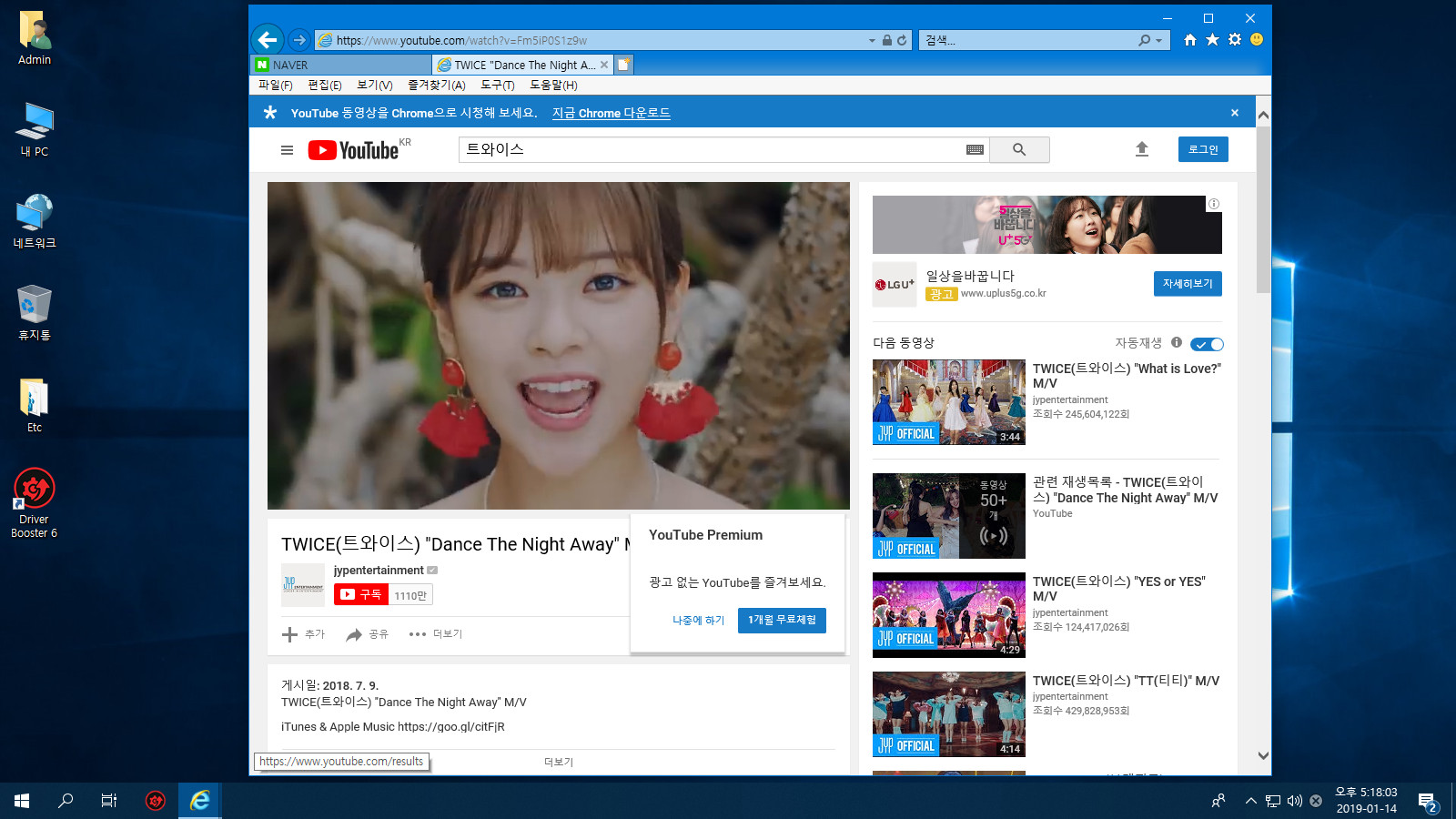Click the autoplay info icon
The width and height of the screenshot is (1456, 819).
click(x=1177, y=342)
